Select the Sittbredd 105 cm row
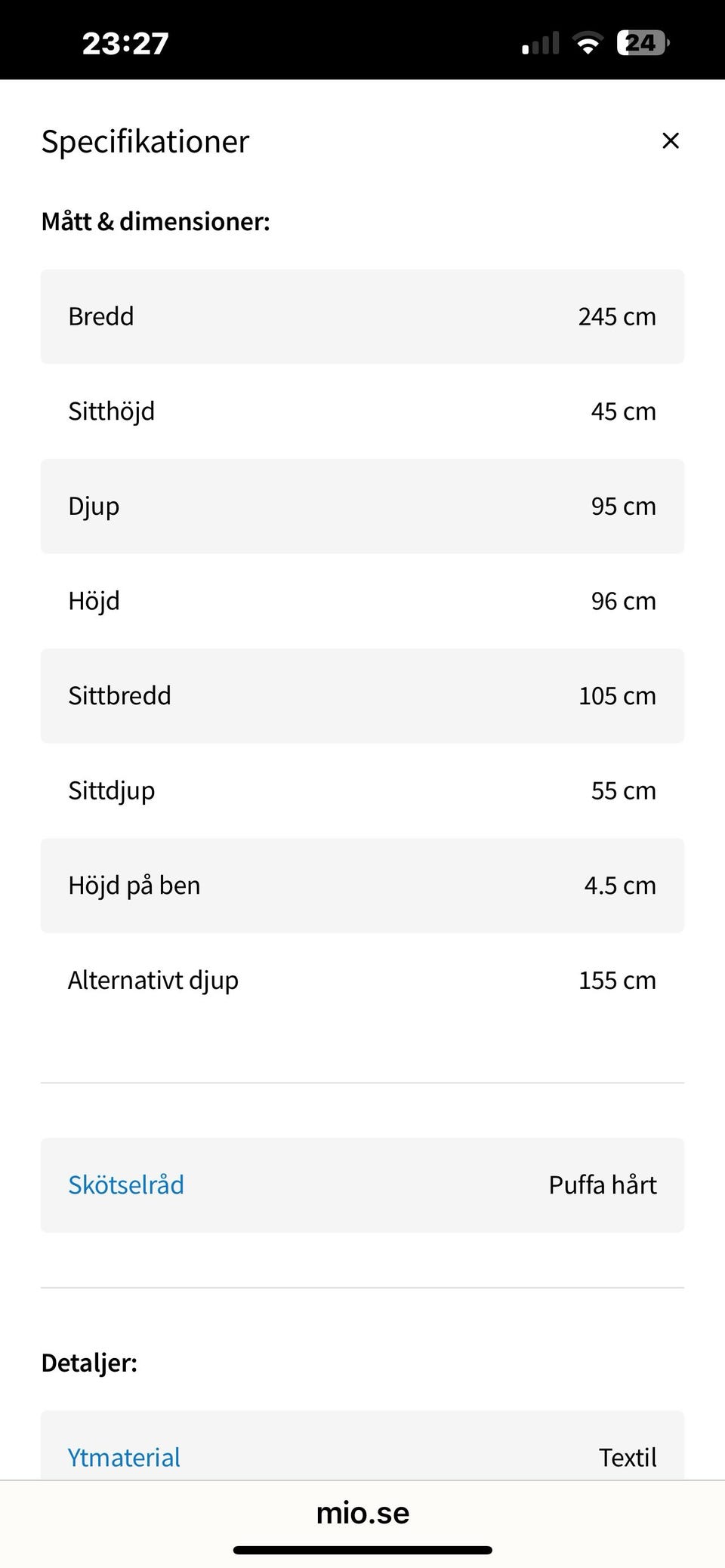The height and width of the screenshot is (1568, 725). coord(362,695)
